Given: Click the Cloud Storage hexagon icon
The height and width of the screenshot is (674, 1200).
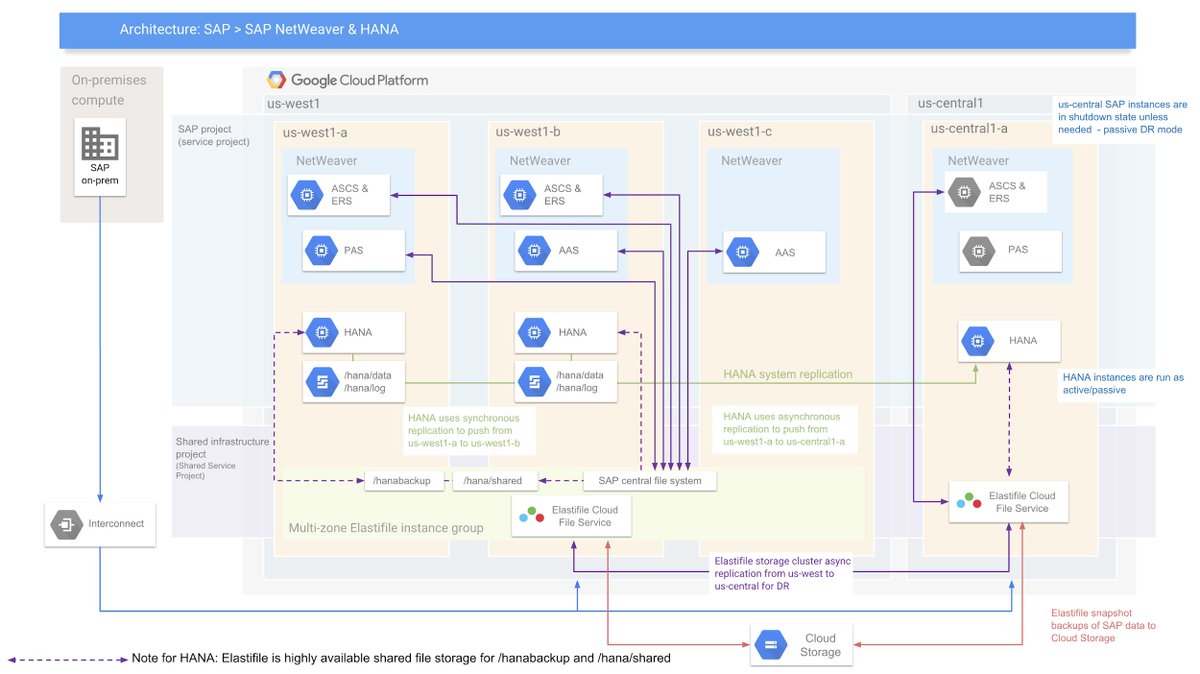Looking at the screenshot, I should coord(770,645).
